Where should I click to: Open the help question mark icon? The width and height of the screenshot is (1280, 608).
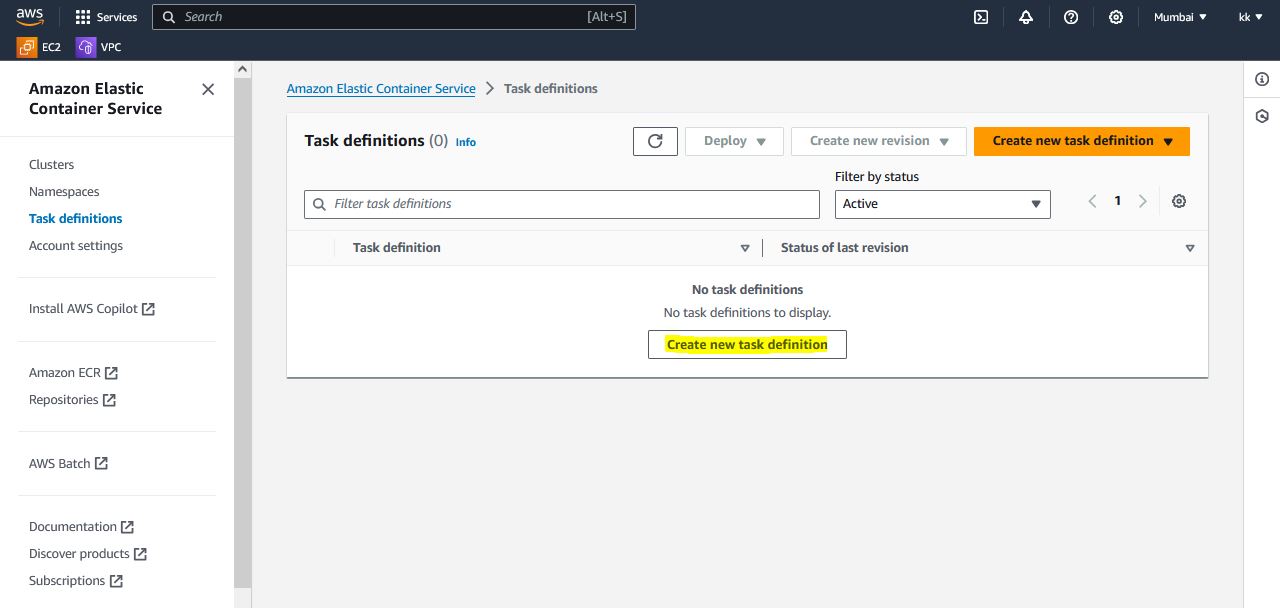coord(1071,17)
